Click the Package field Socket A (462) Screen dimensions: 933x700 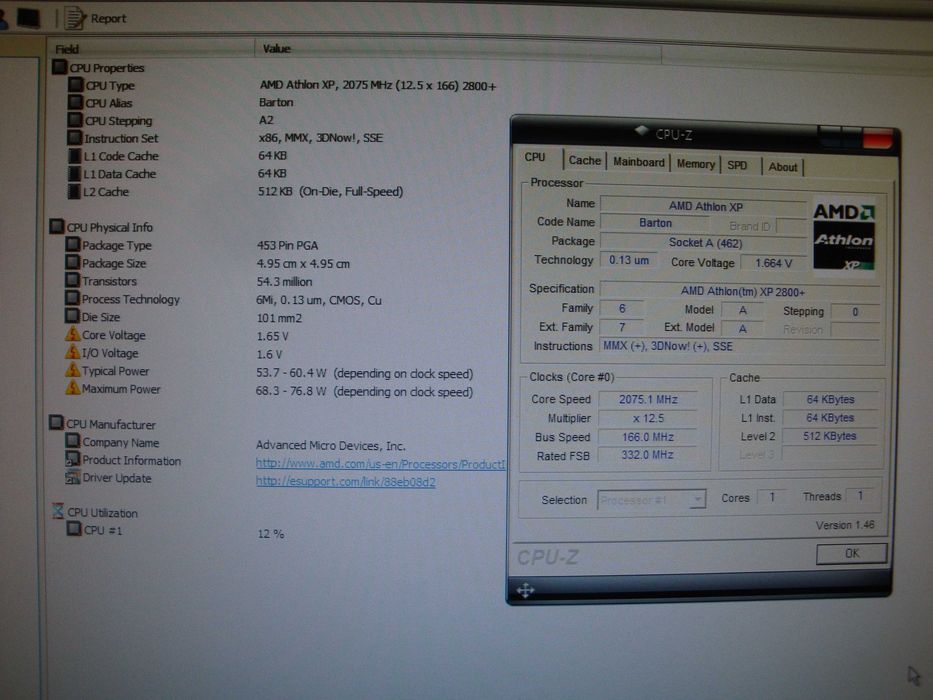coord(705,242)
